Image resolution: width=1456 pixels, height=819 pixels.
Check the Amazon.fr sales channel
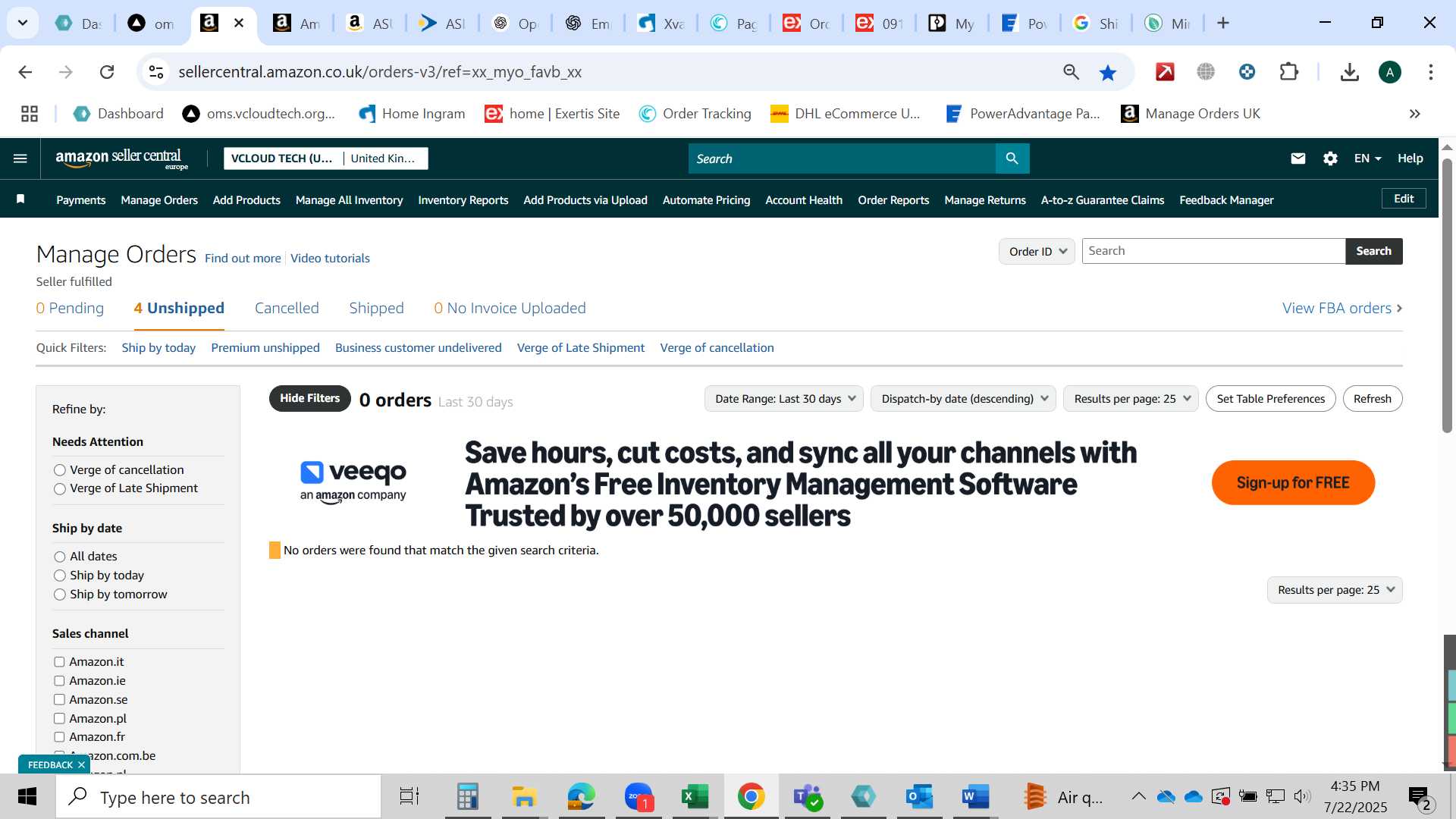pyautogui.click(x=59, y=737)
